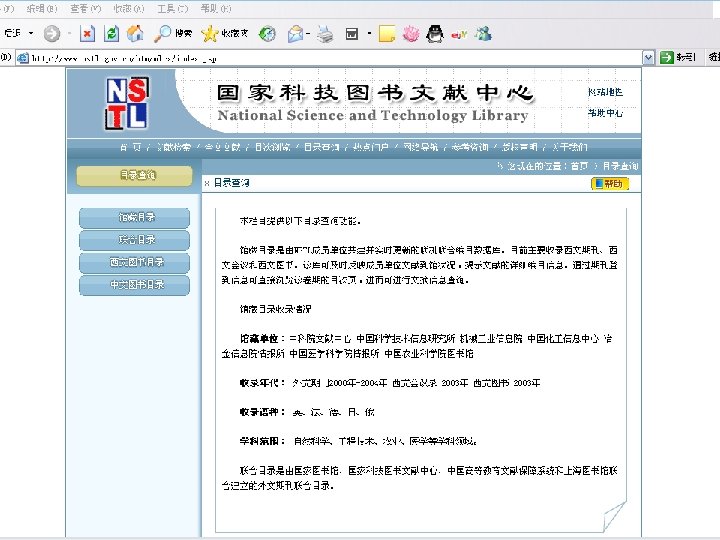Click 版权声明 in site navigation bar
The height and width of the screenshot is (540, 720).
(x=519, y=147)
